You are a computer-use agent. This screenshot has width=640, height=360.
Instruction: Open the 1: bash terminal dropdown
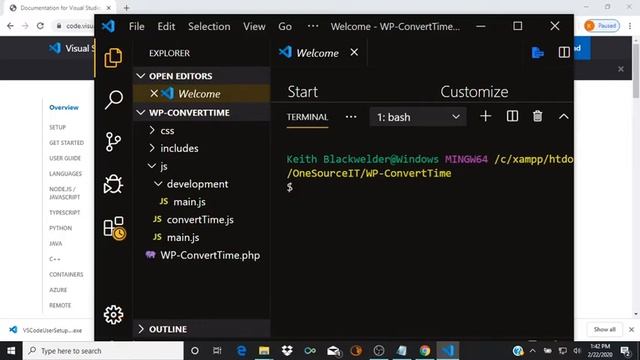[418, 117]
